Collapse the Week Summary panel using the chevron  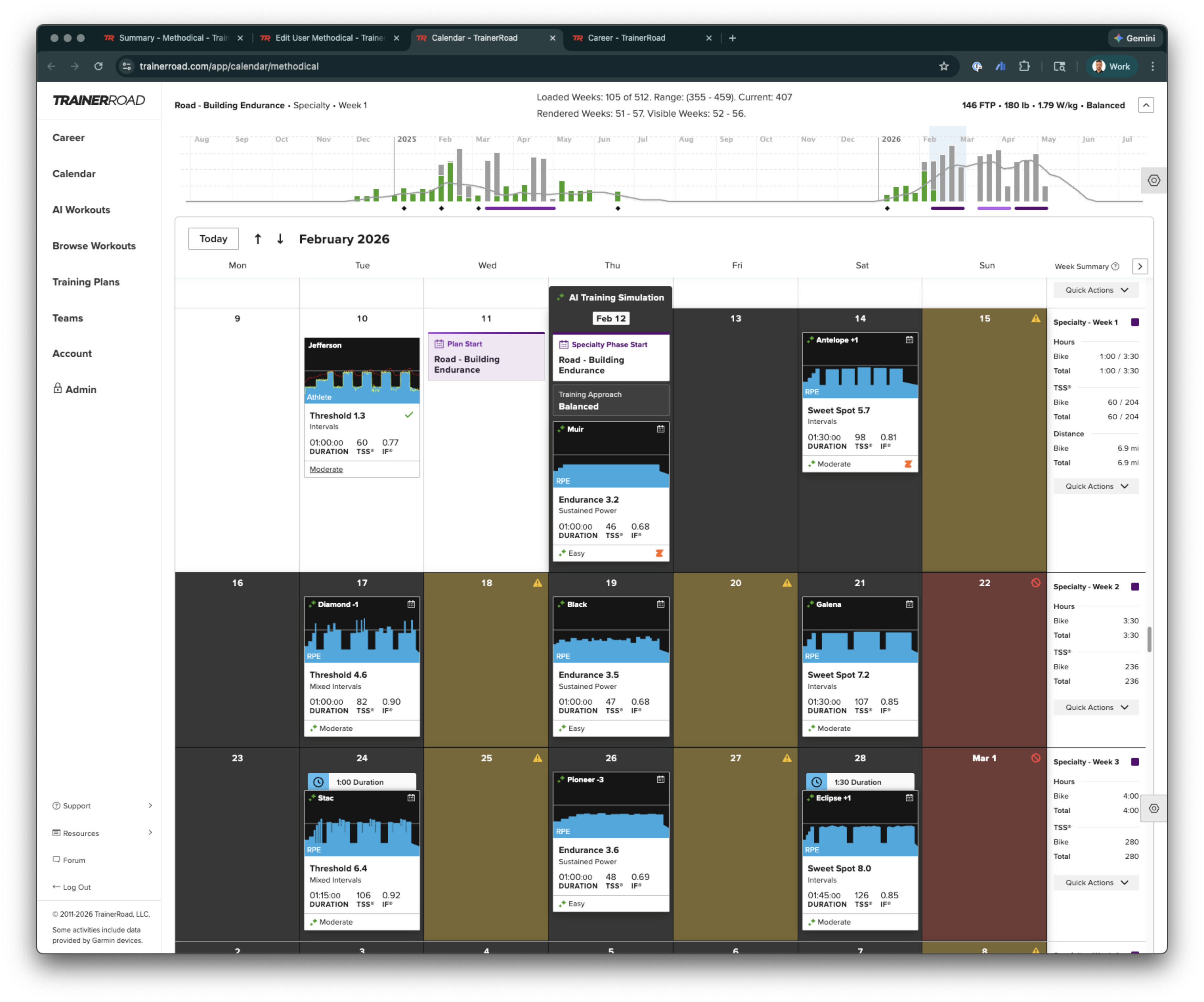point(1140,266)
